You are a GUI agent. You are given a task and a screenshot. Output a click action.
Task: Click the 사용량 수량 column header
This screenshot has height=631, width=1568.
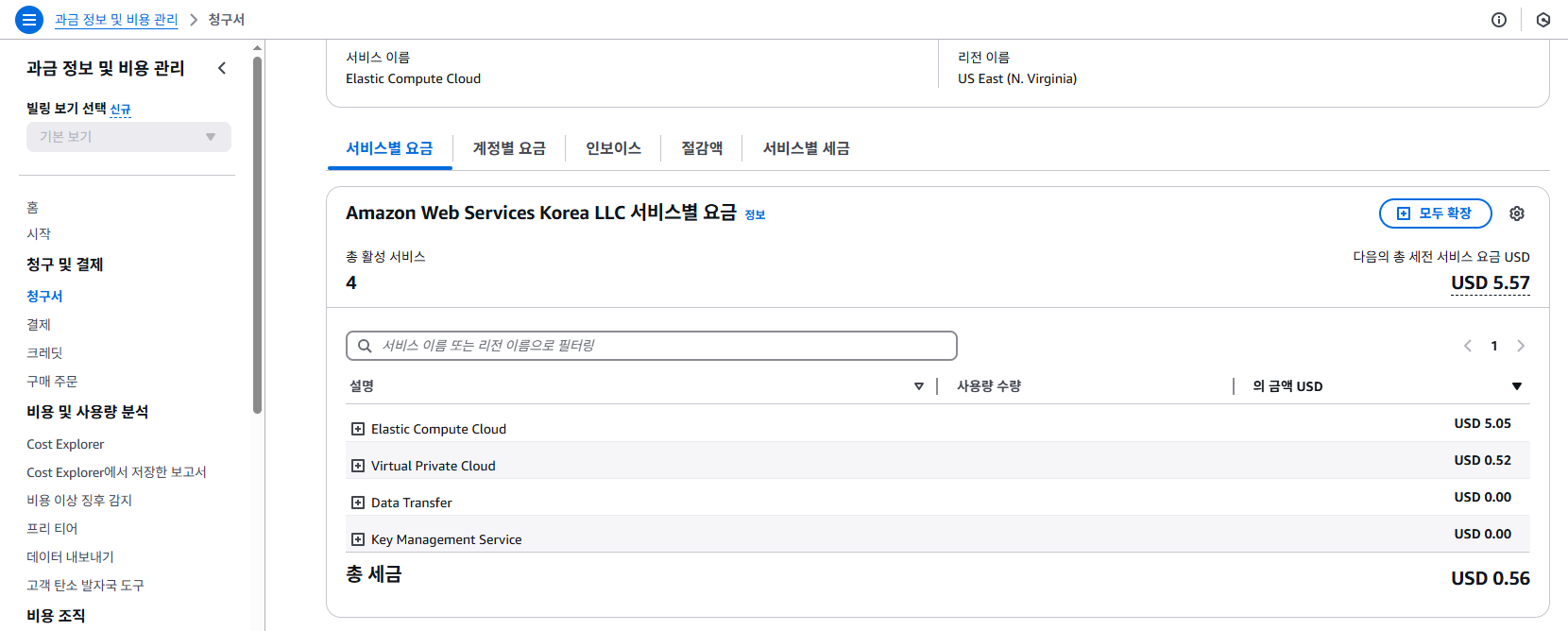click(x=989, y=386)
